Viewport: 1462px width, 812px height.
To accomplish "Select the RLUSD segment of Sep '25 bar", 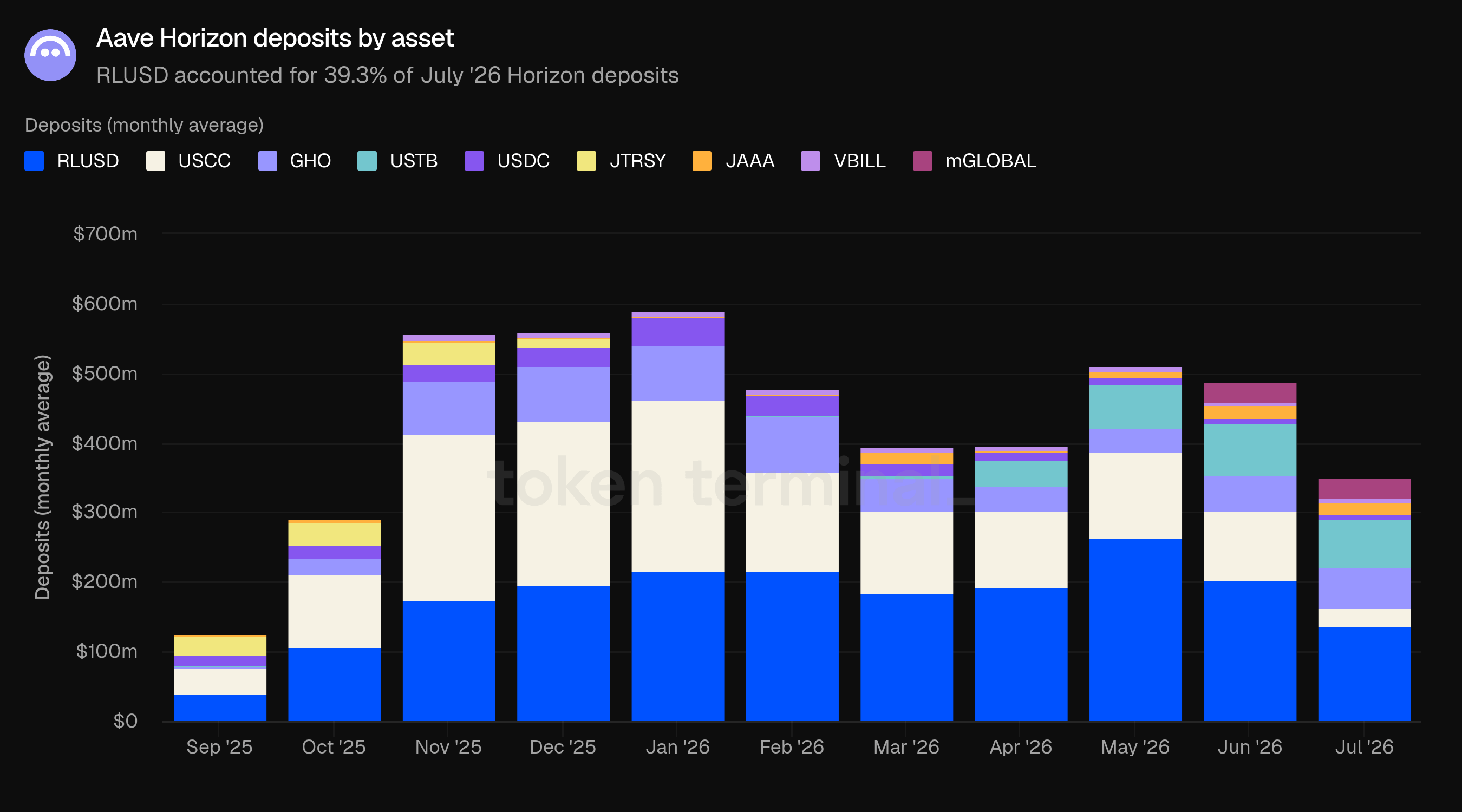I will [220, 708].
